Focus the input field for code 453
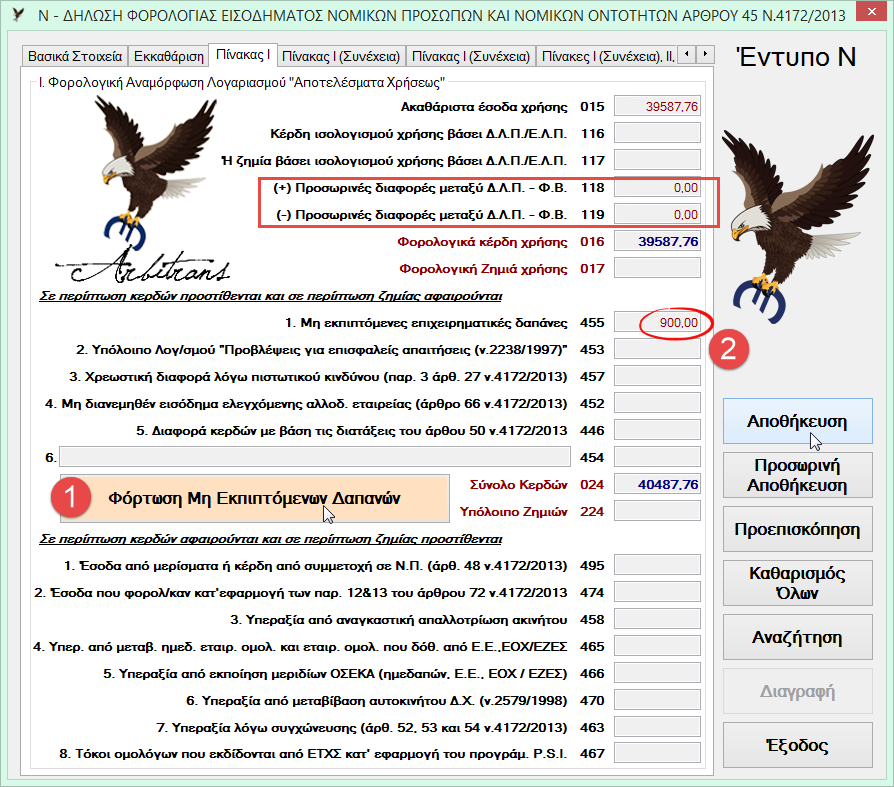This screenshot has height=787, width=894. coord(657,349)
